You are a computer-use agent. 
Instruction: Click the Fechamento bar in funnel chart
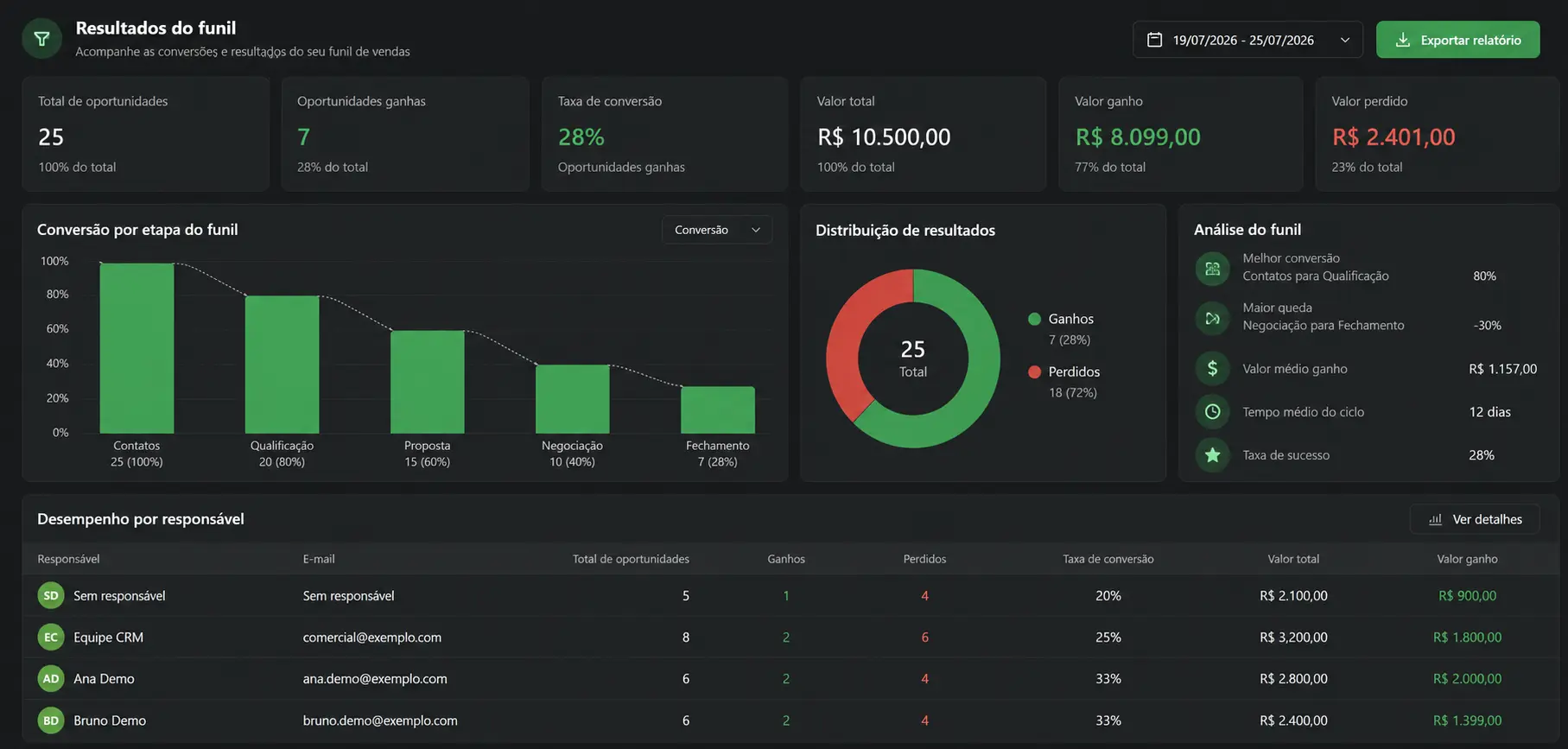(717, 409)
